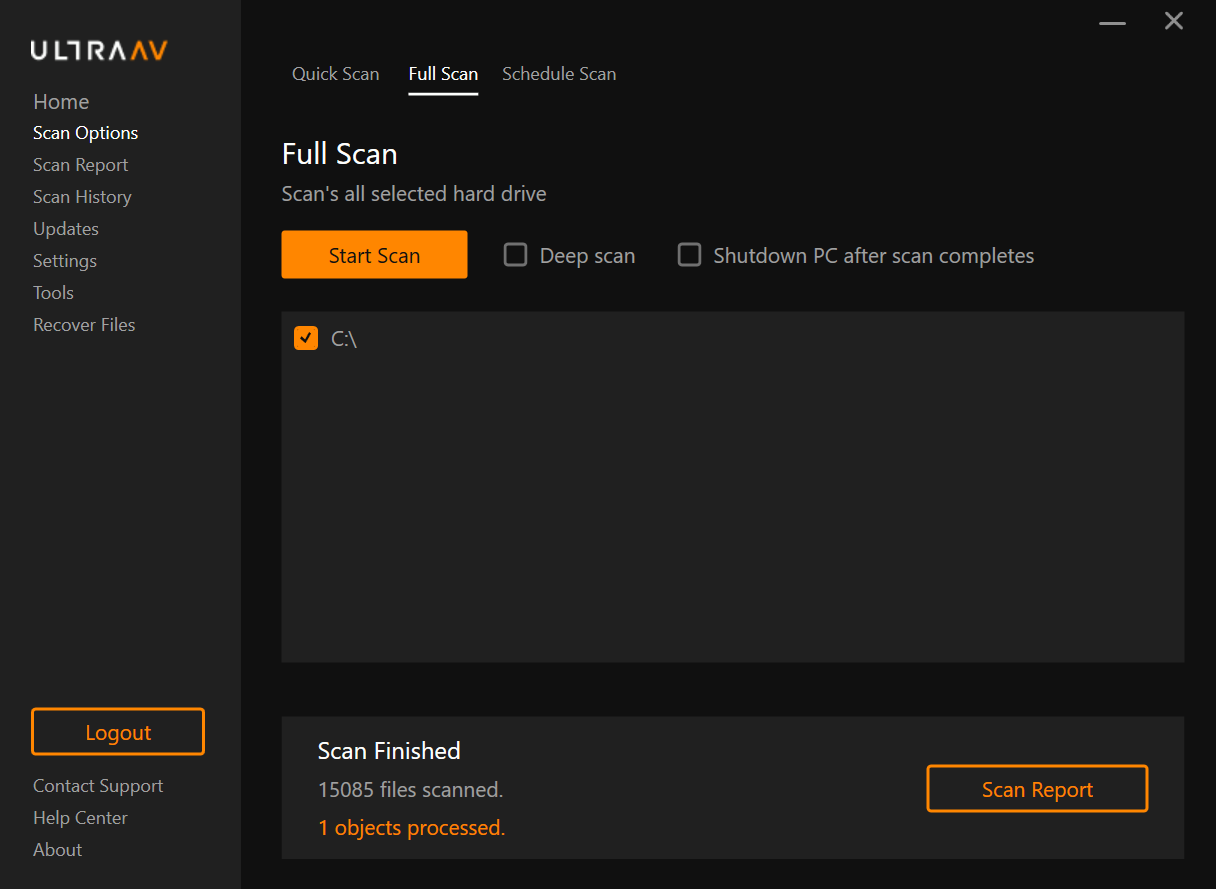
Task: Open Contact Support
Action: [97, 785]
